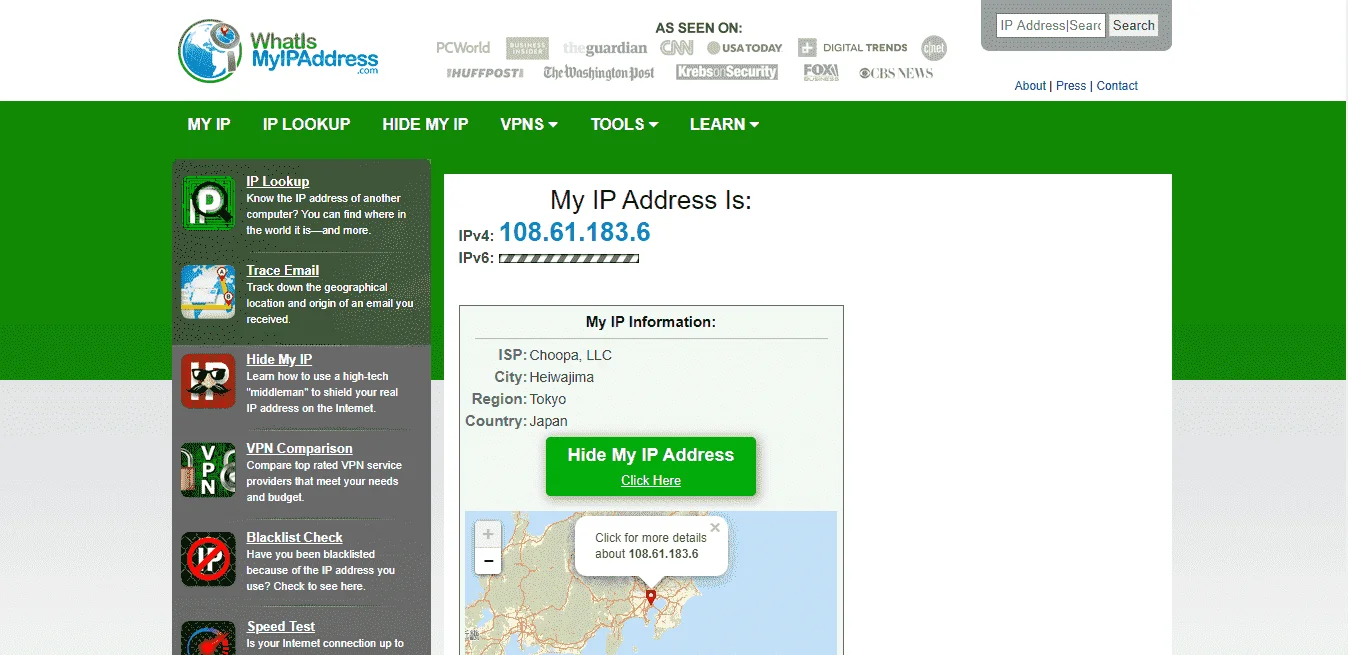The width and height of the screenshot is (1348, 655).
Task: Open the VPN Comparison sidebar title link
Action: (x=300, y=448)
